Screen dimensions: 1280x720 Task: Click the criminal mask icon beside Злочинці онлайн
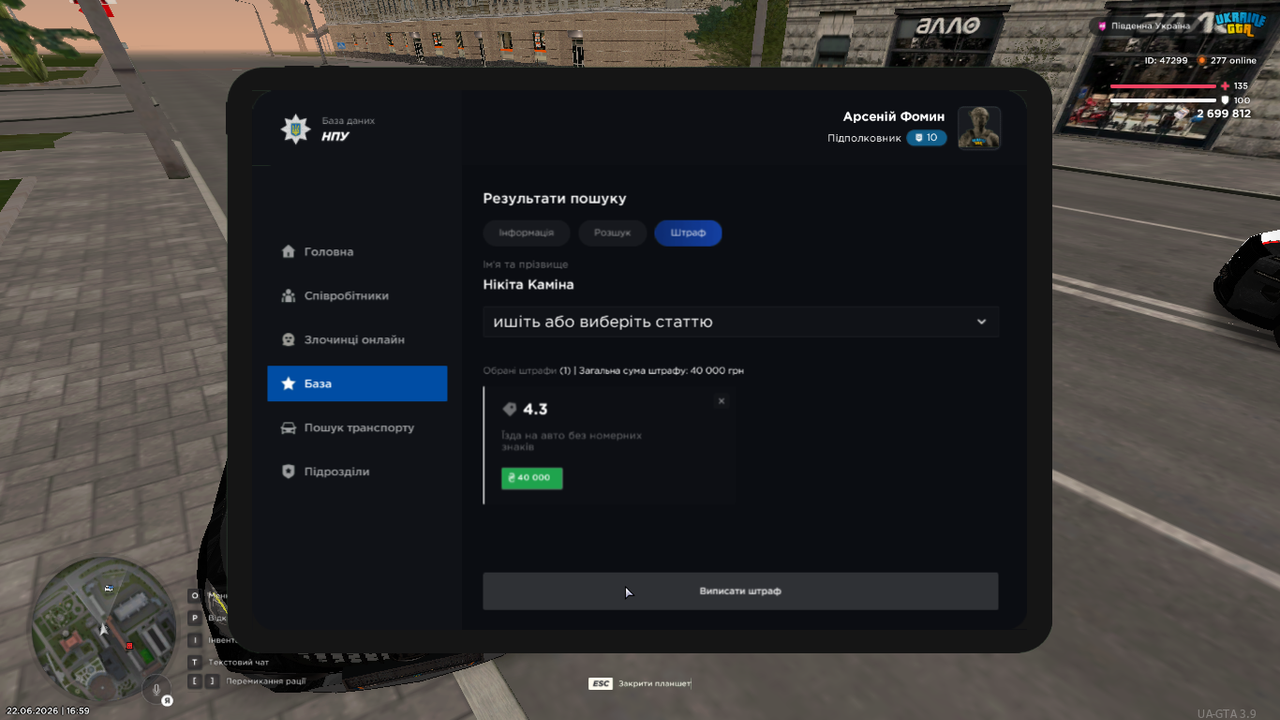[x=288, y=340]
